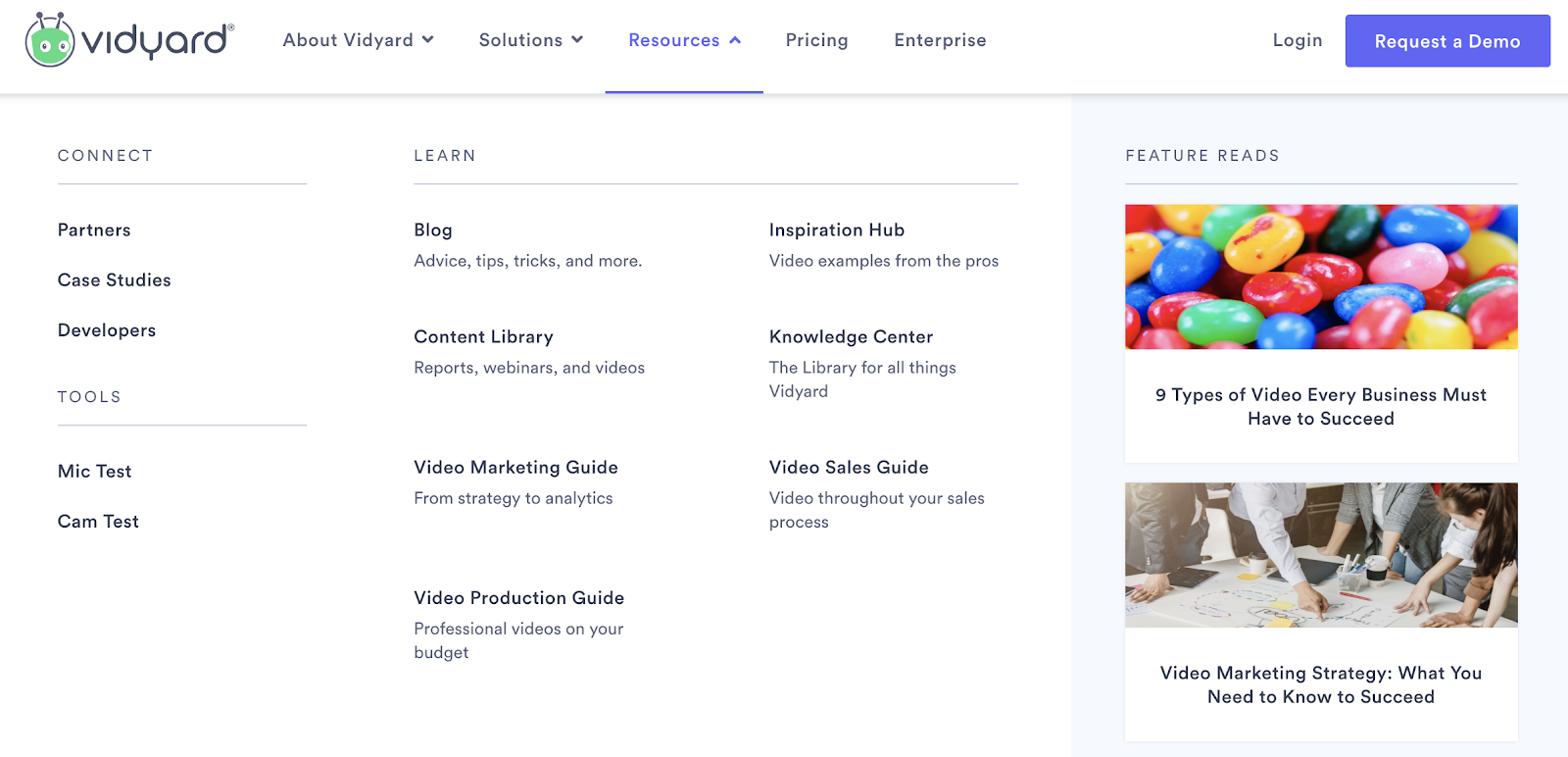
Task: Expand the Solutions chevron
Action: click(x=577, y=40)
